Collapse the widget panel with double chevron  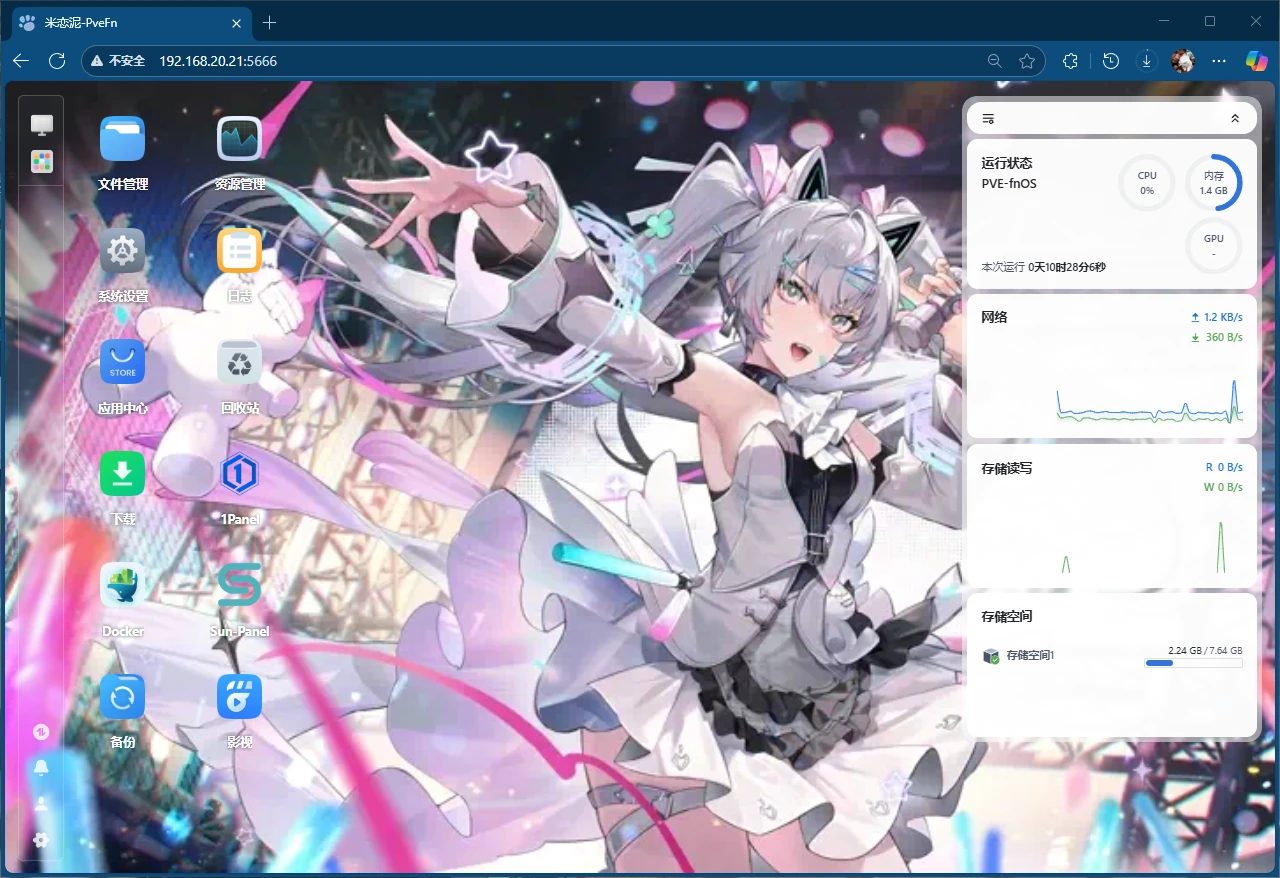coord(1235,119)
